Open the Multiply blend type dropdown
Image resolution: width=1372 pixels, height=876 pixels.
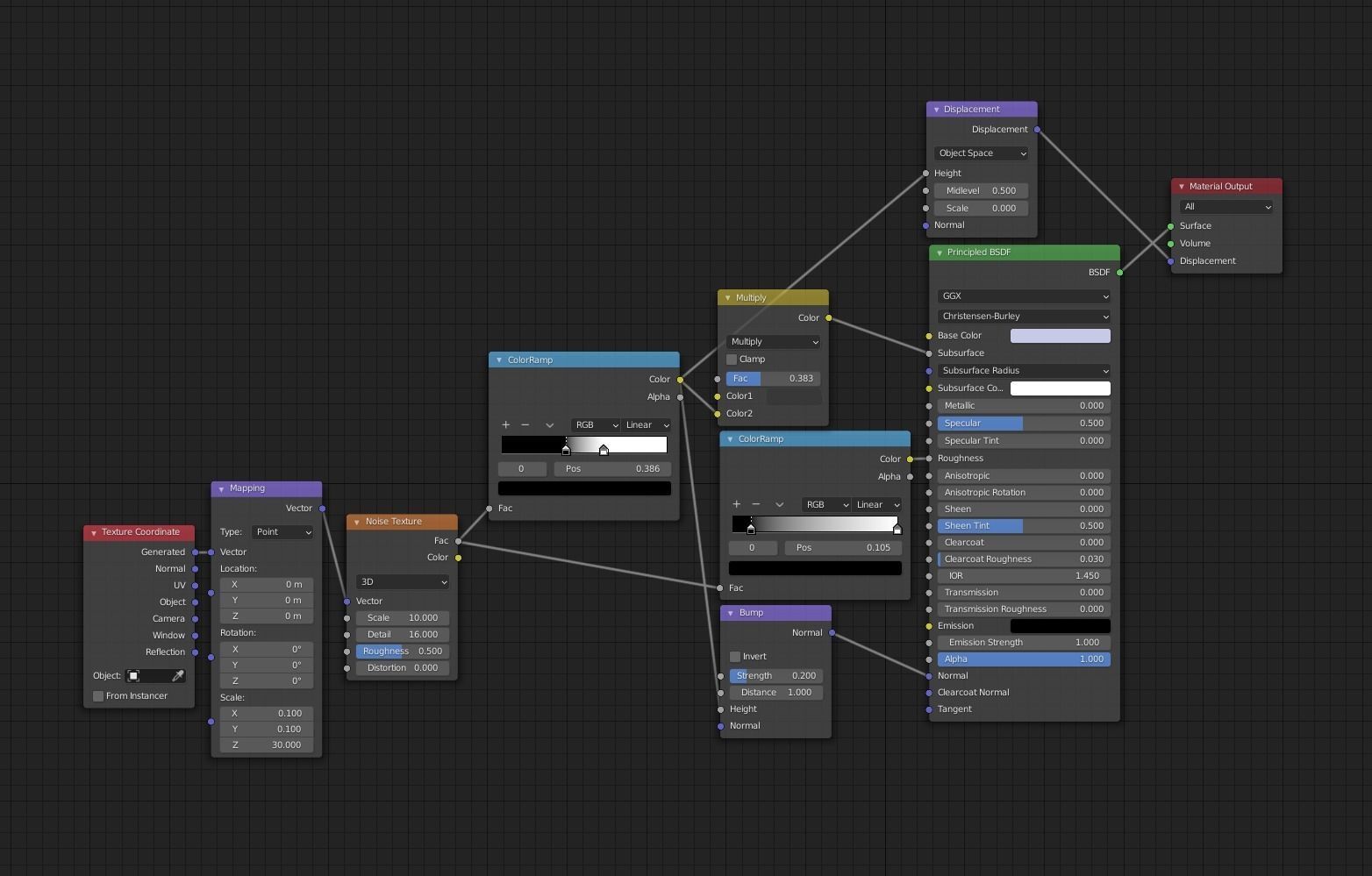[773, 342]
